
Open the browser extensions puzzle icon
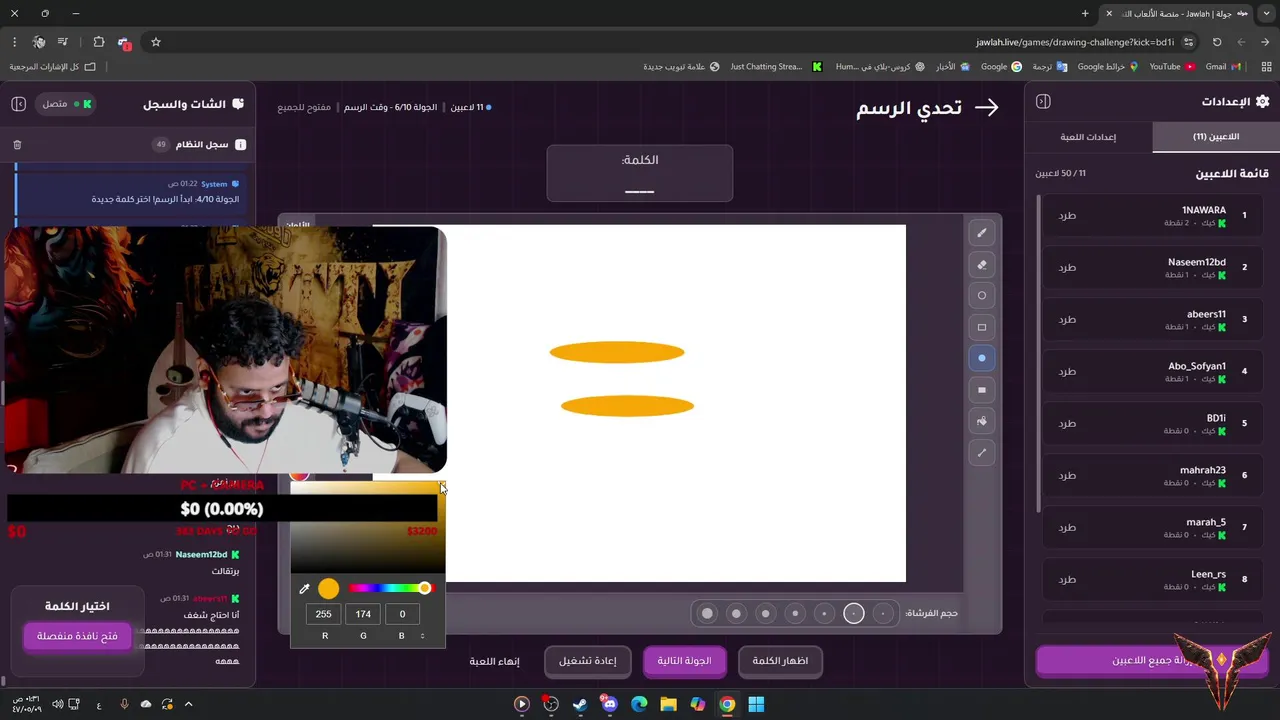98,42
